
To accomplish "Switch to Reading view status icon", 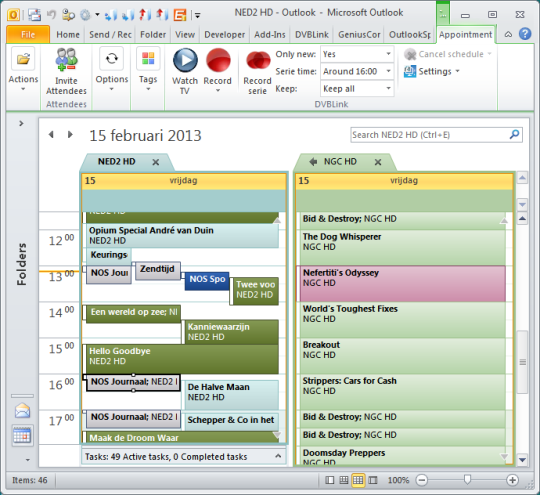I will pos(373,480).
